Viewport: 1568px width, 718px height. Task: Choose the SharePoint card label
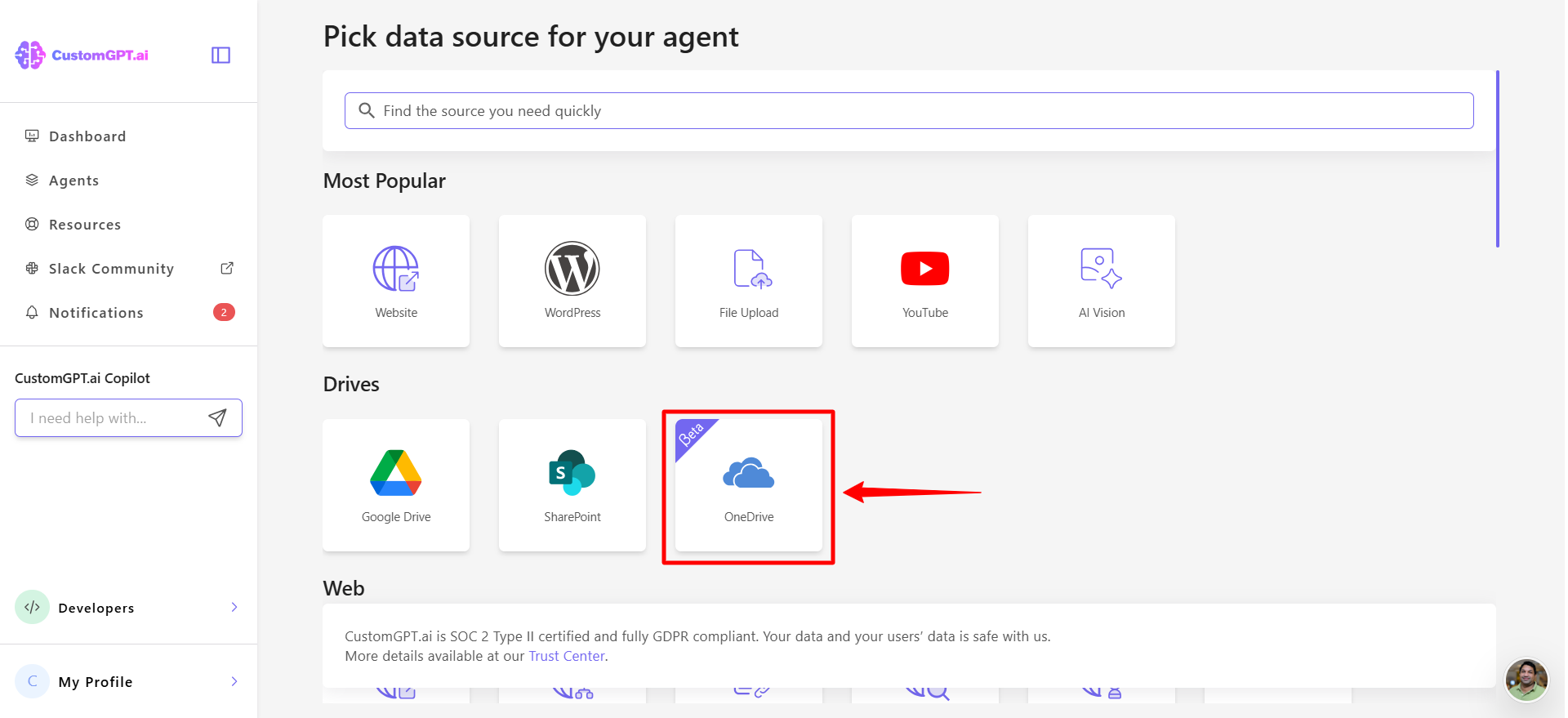572,517
